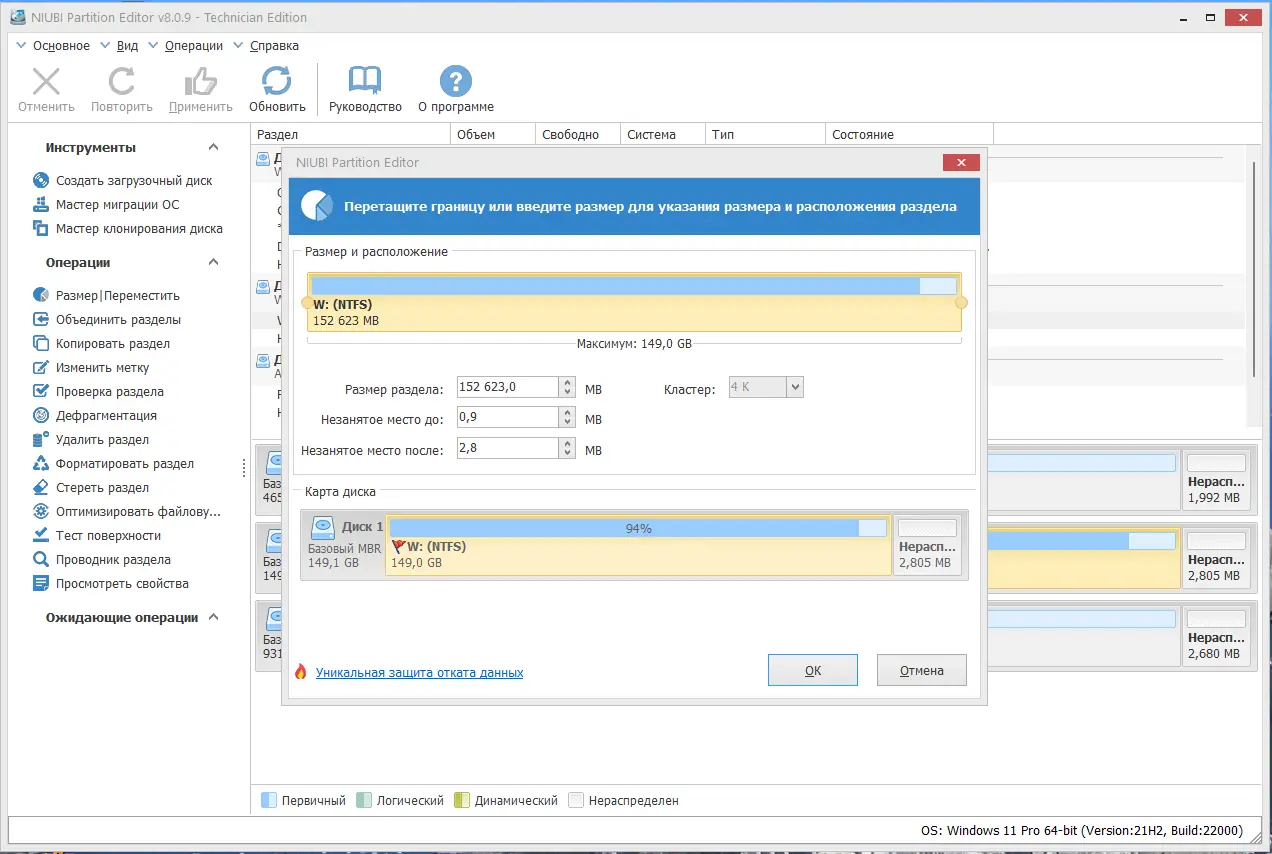Click the Объем column header
The image size is (1272, 854).
coord(493,134)
